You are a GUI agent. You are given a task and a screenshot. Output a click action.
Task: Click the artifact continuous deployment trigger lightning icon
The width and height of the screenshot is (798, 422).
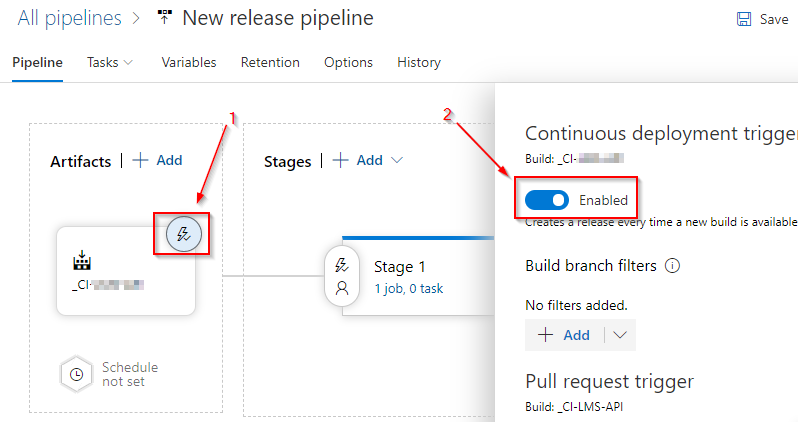(x=183, y=234)
